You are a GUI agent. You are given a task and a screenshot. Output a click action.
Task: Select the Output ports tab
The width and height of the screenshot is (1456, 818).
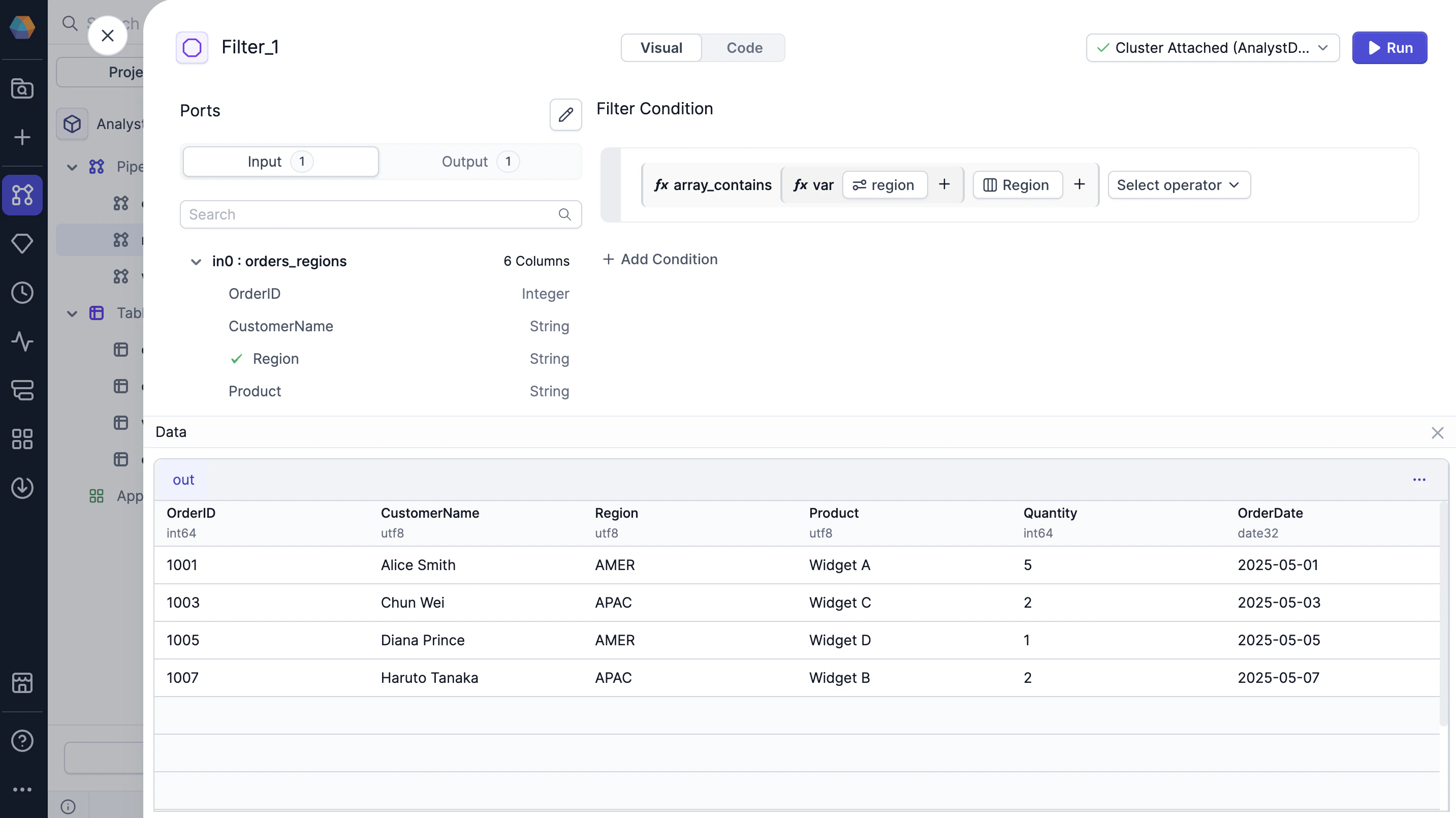[479, 162]
